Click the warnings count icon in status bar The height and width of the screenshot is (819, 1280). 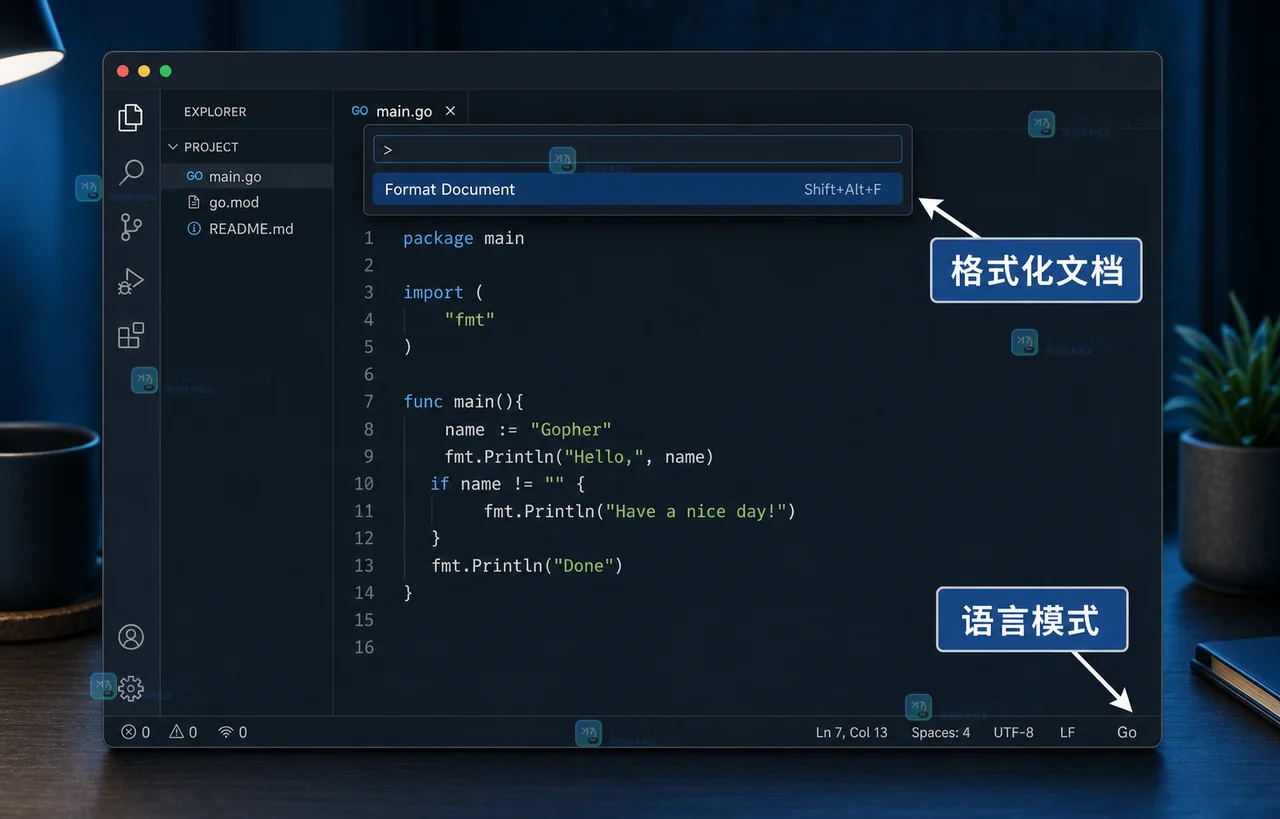pyautogui.click(x=177, y=732)
